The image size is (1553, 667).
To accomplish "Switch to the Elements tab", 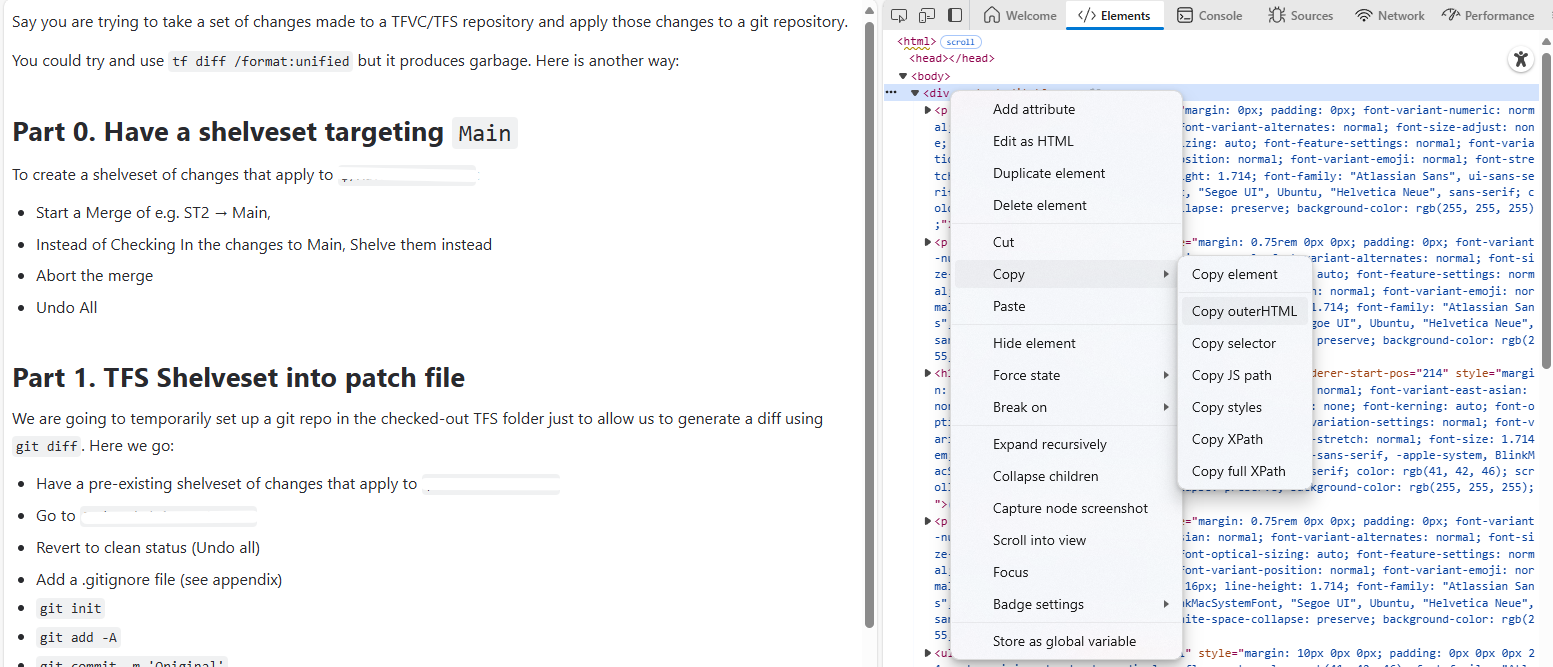I will 1114,15.
